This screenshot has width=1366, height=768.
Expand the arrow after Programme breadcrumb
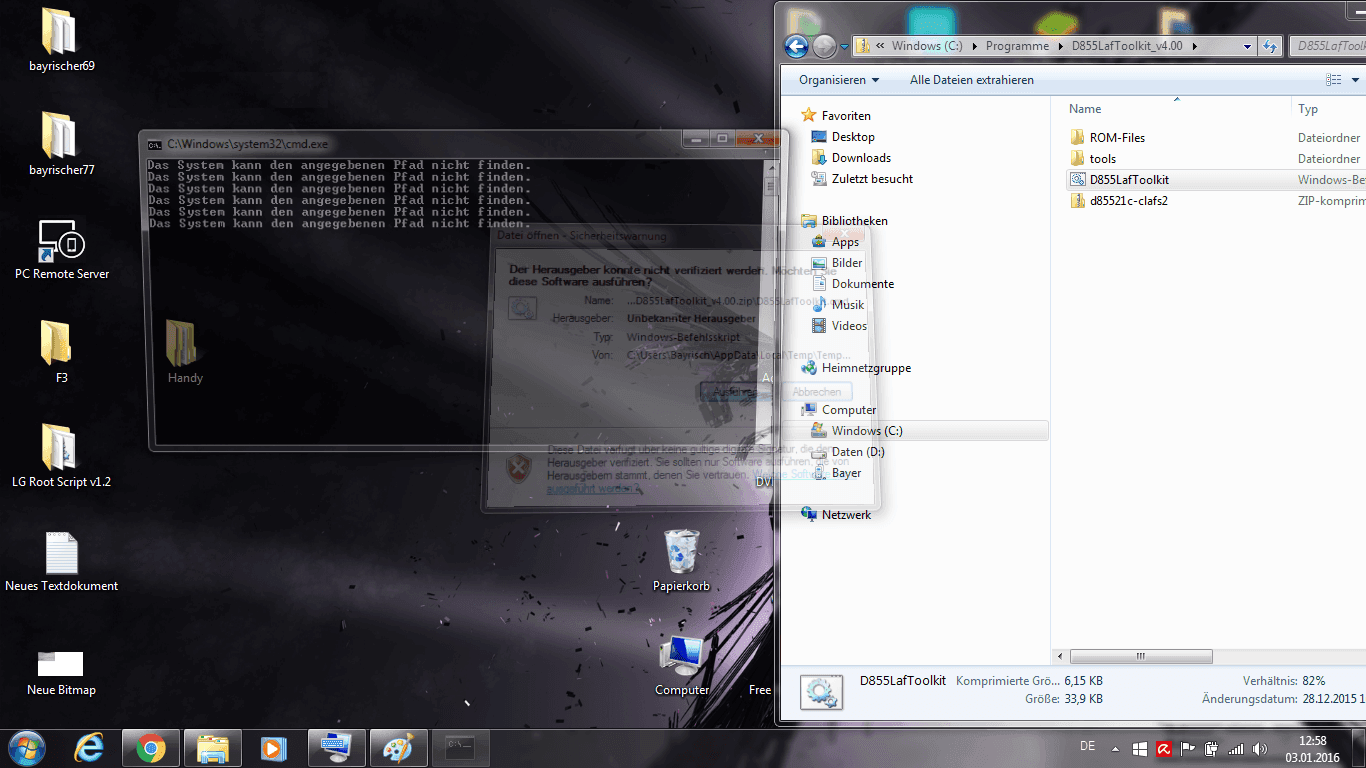[x=1059, y=46]
